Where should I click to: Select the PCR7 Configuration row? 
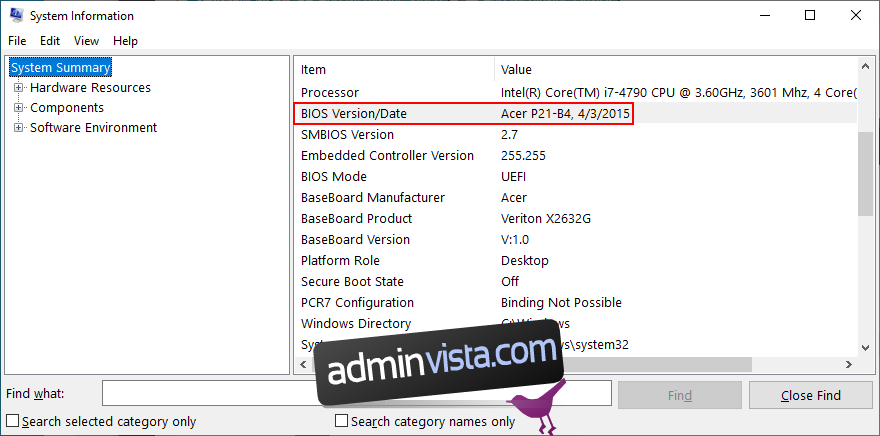(x=576, y=303)
